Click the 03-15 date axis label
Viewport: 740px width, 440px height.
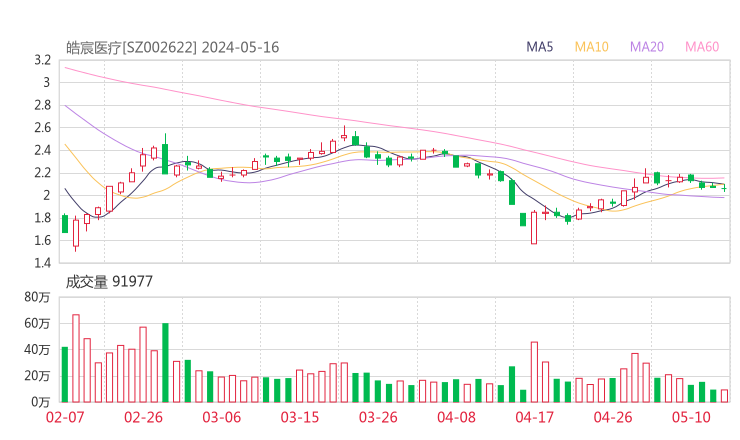point(300,417)
